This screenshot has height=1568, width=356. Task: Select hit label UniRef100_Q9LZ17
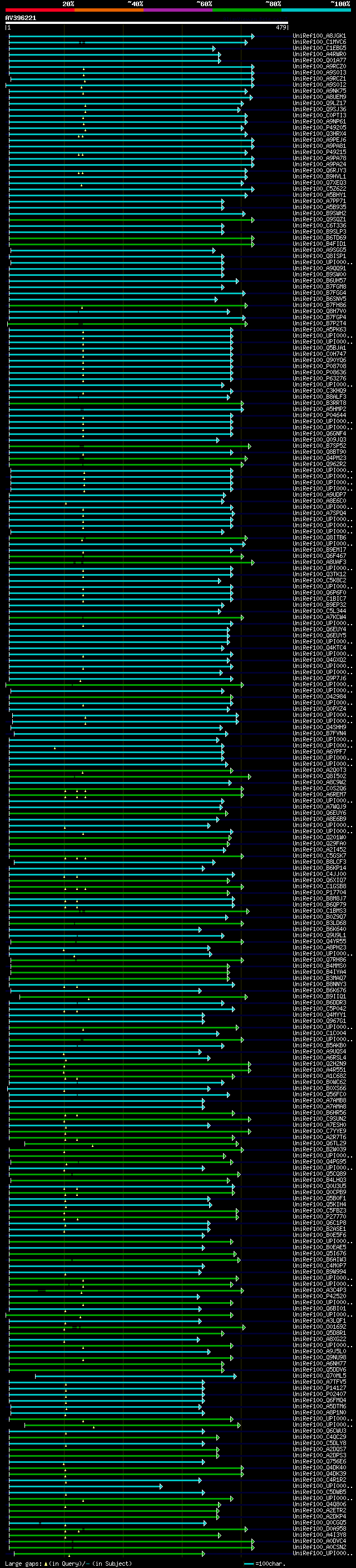319,103
